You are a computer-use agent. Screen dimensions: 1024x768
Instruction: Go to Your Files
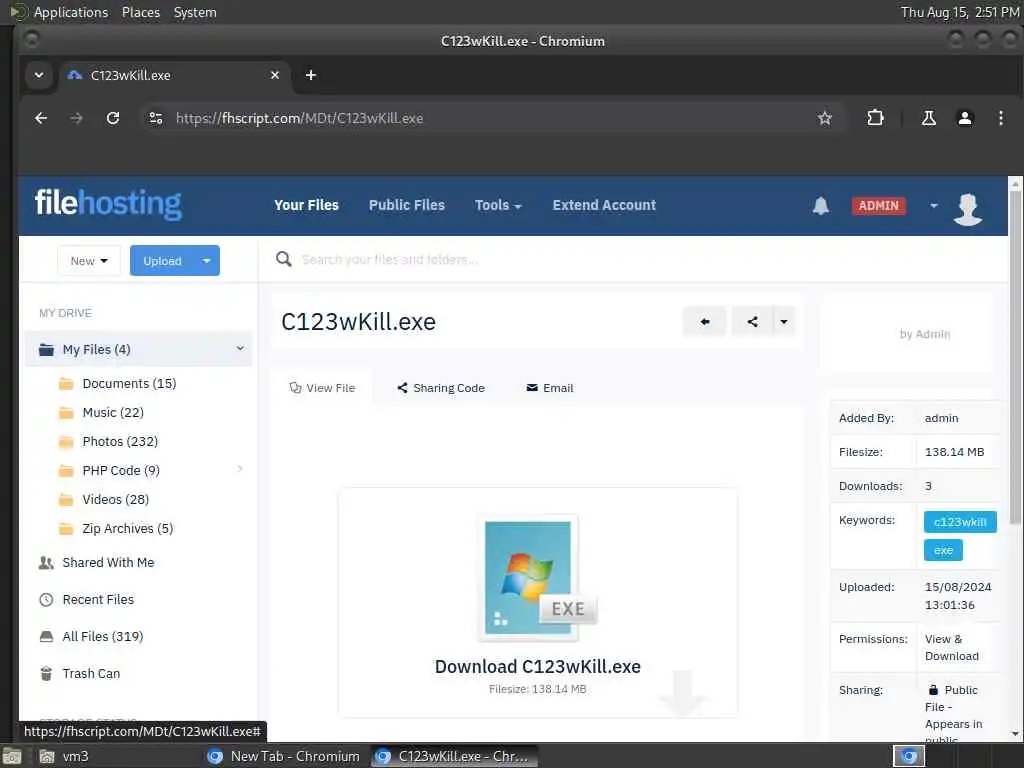click(306, 205)
